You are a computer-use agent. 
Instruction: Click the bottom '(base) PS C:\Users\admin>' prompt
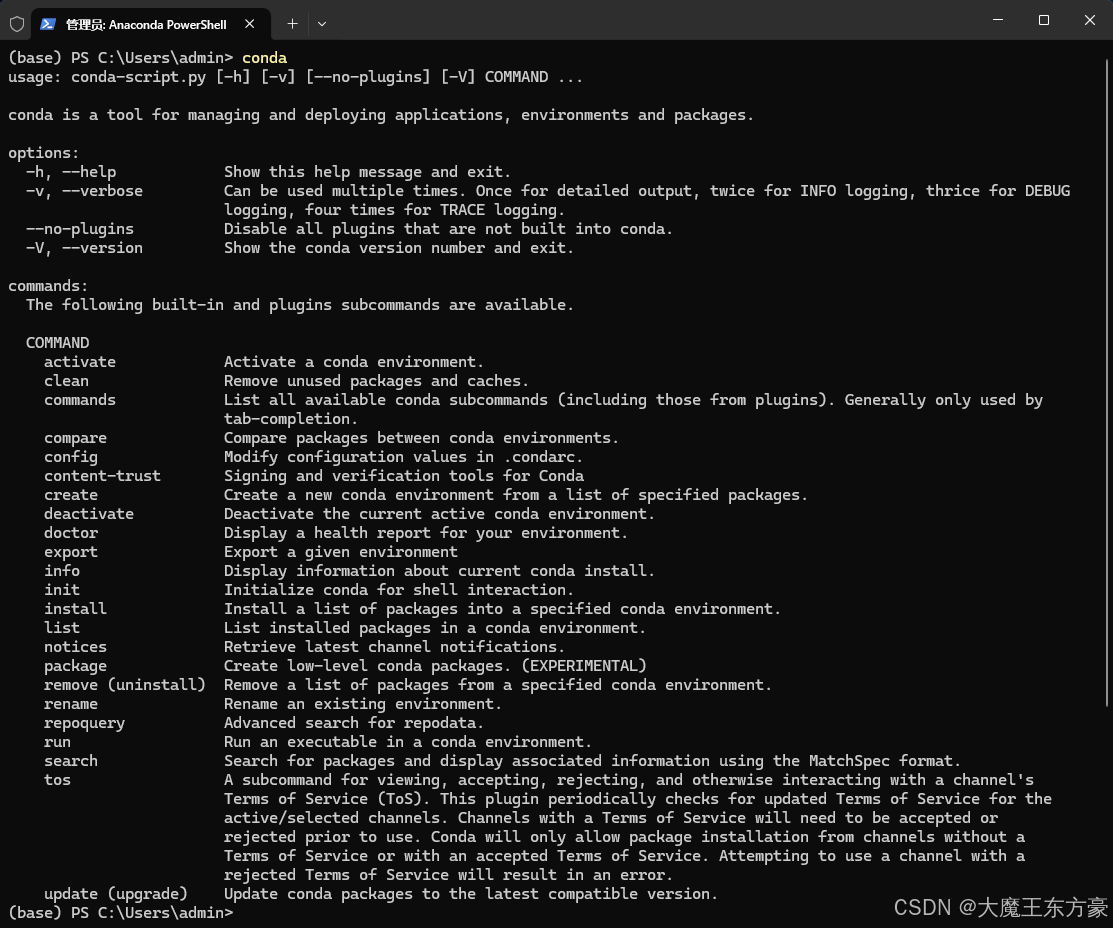click(121, 913)
